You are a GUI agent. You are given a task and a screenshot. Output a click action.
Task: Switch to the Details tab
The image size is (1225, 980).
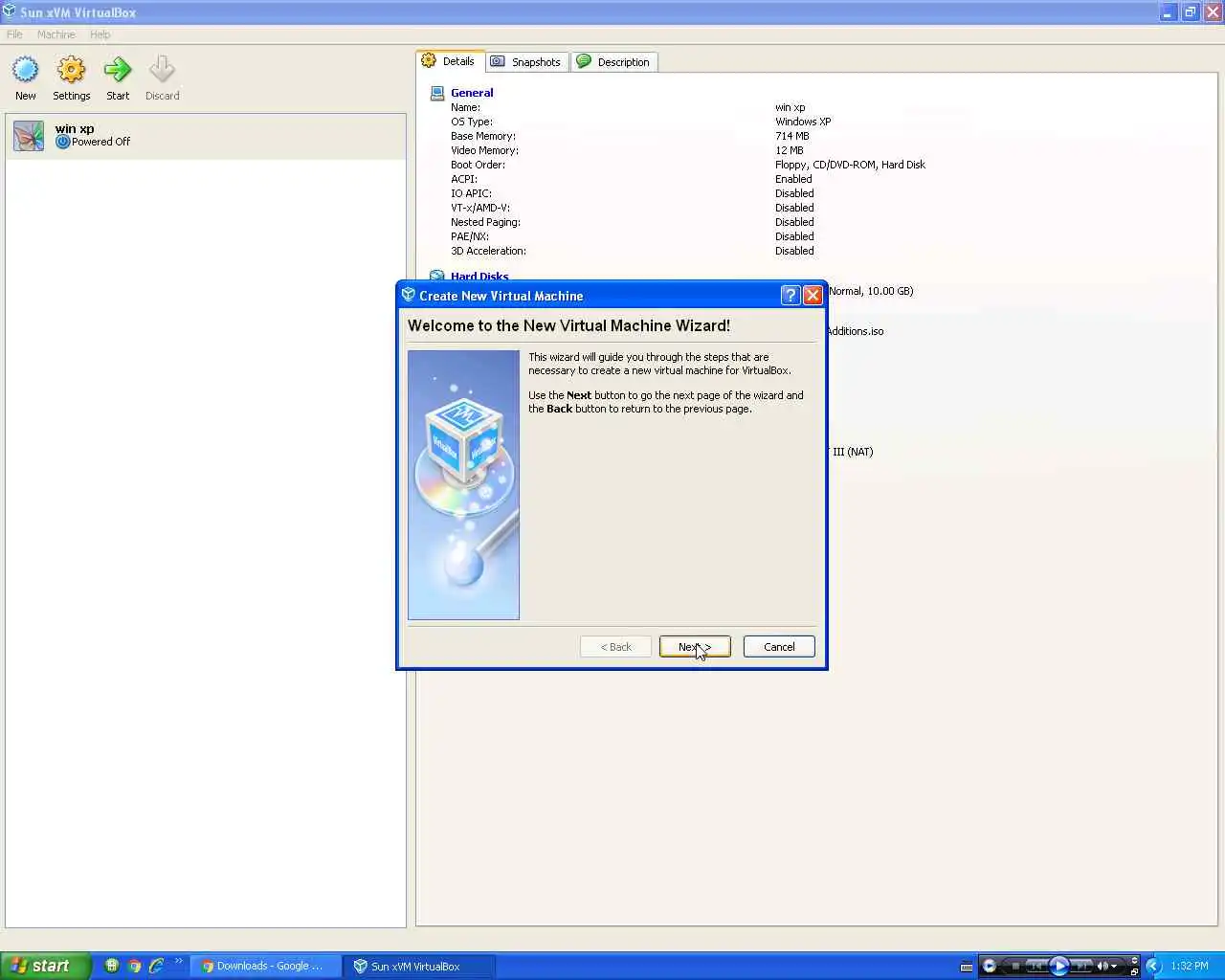(x=450, y=61)
